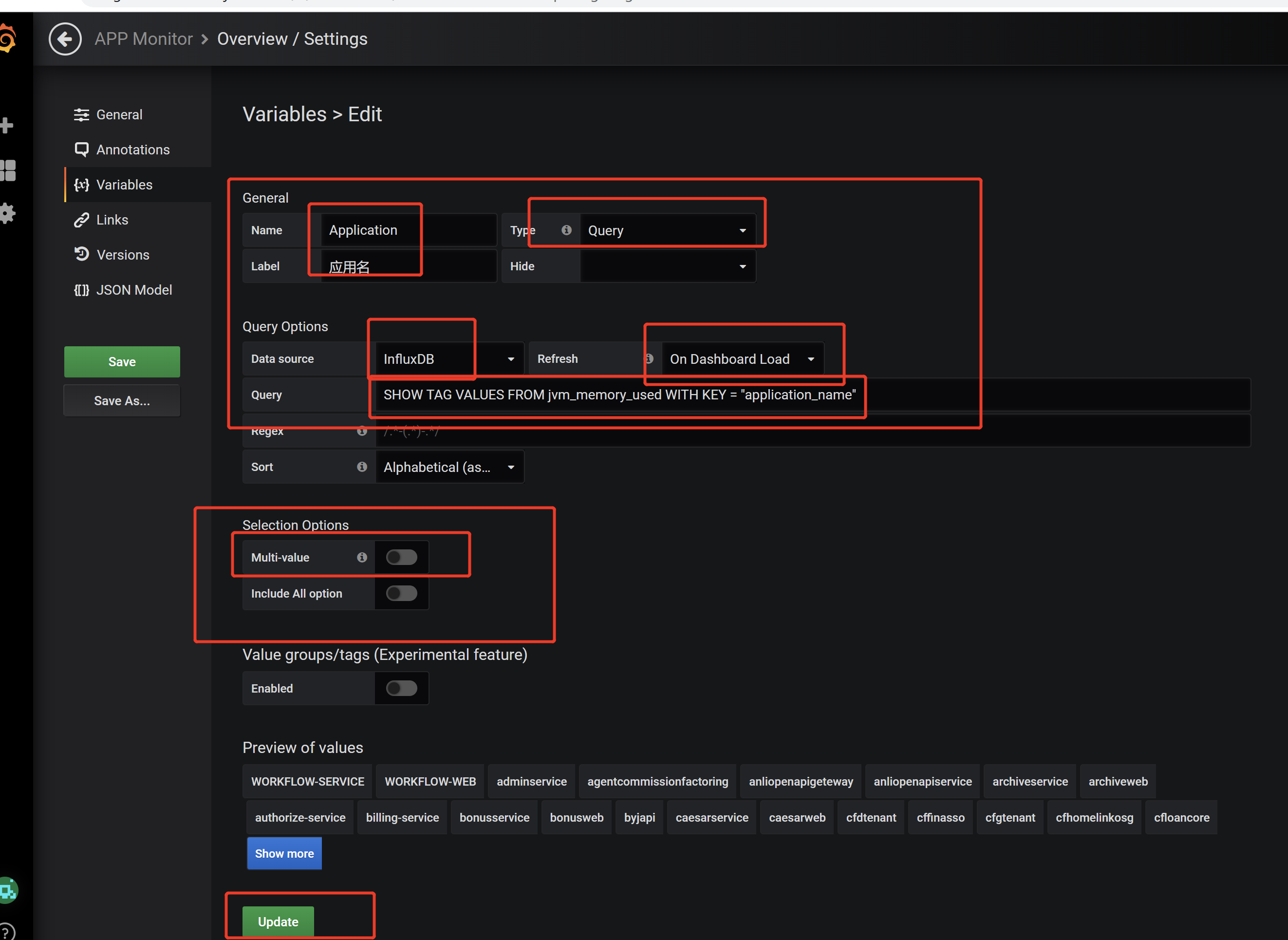This screenshot has height=940, width=1288.
Task: Toggle the Include All option switch
Action: pos(401,593)
